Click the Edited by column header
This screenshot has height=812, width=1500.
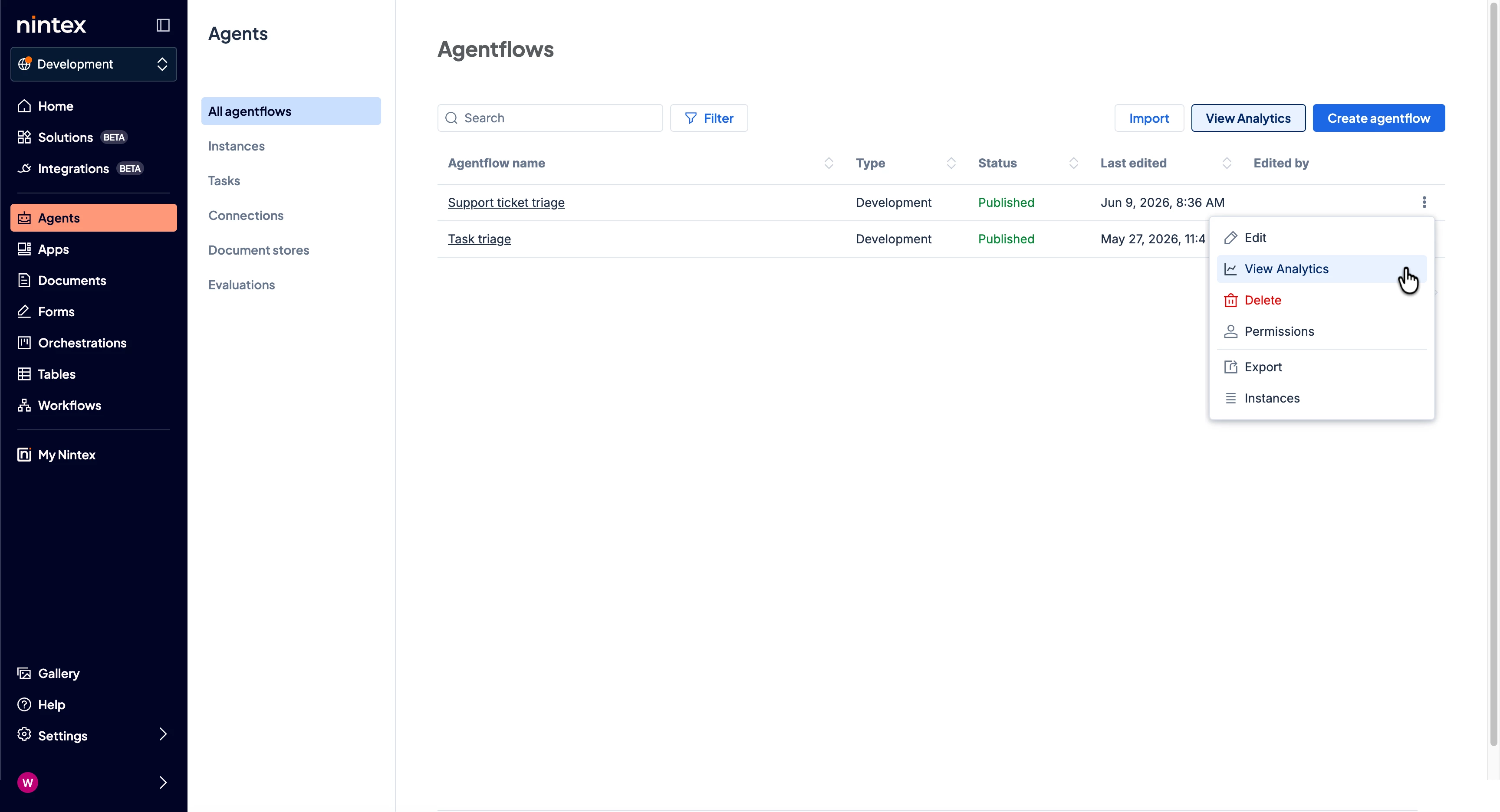pyautogui.click(x=1280, y=164)
